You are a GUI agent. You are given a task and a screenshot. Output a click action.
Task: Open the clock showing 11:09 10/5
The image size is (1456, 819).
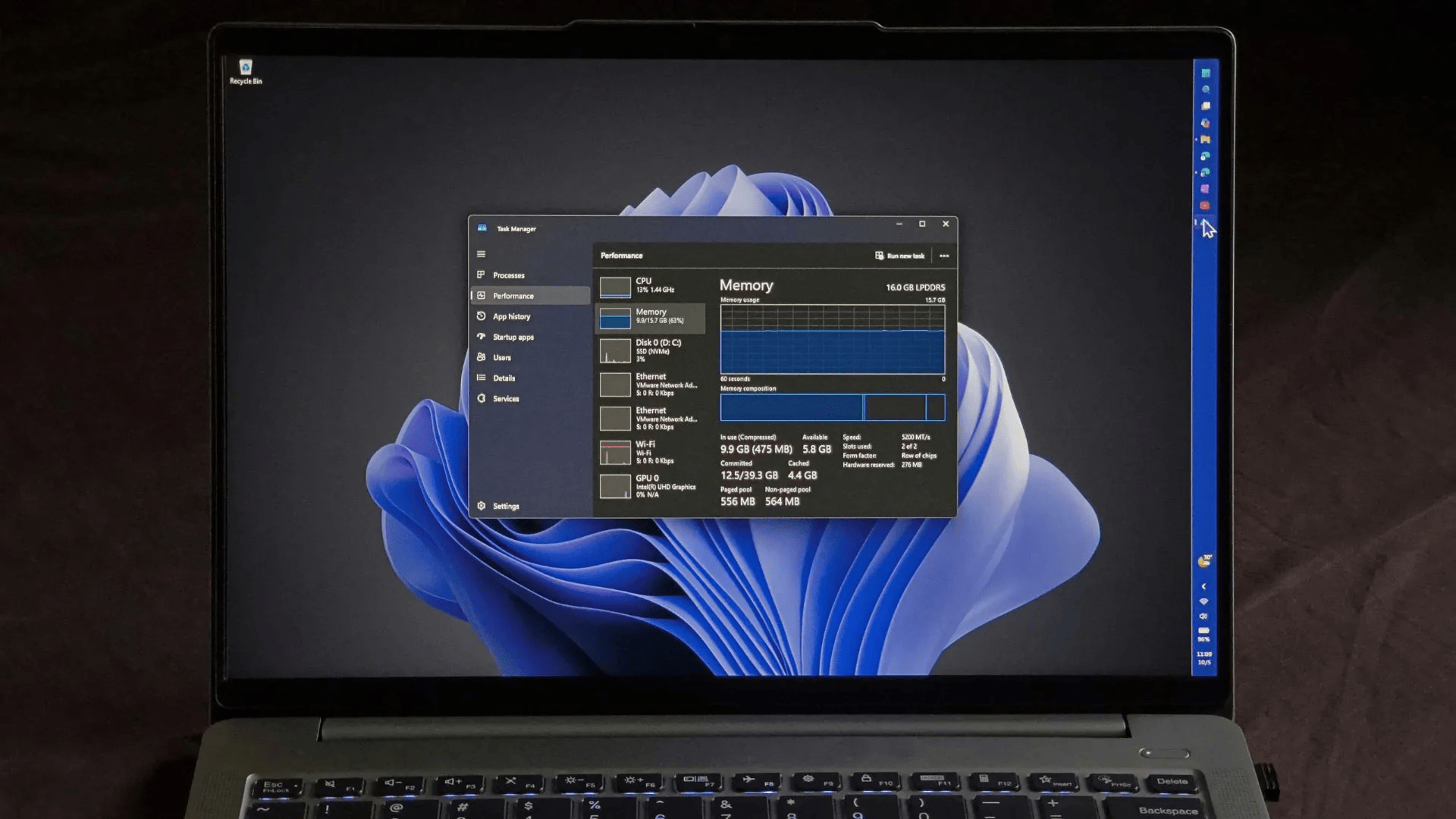(x=1203, y=658)
